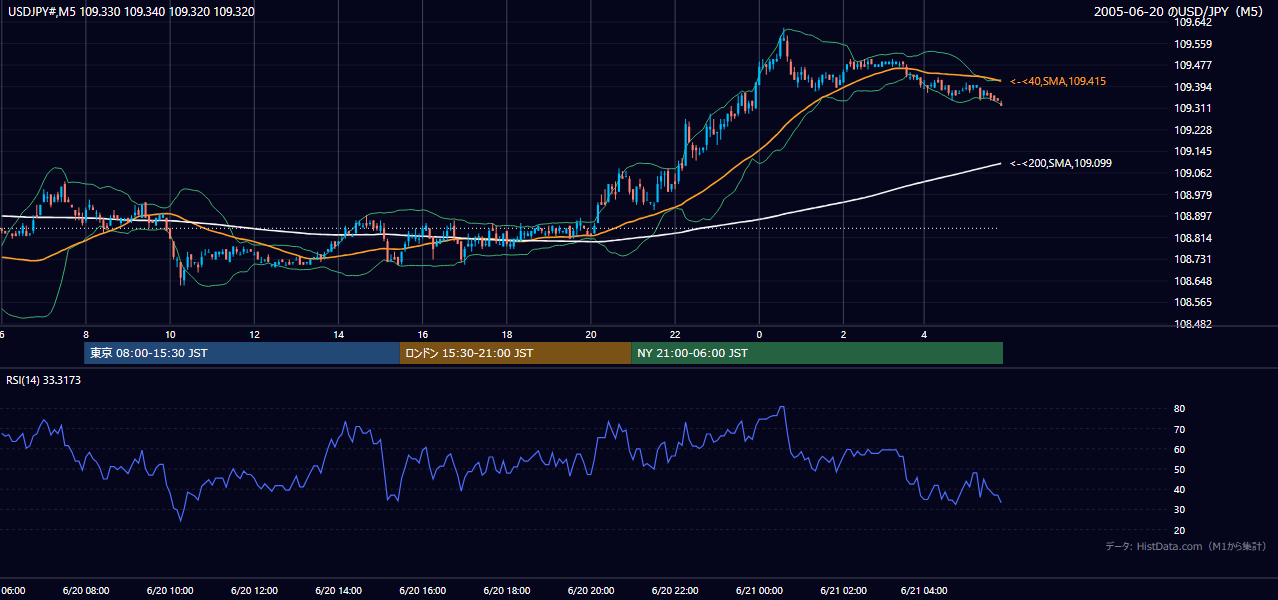The image size is (1278, 600).
Task: Click RSI axis level 30
Action: tap(1180, 510)
